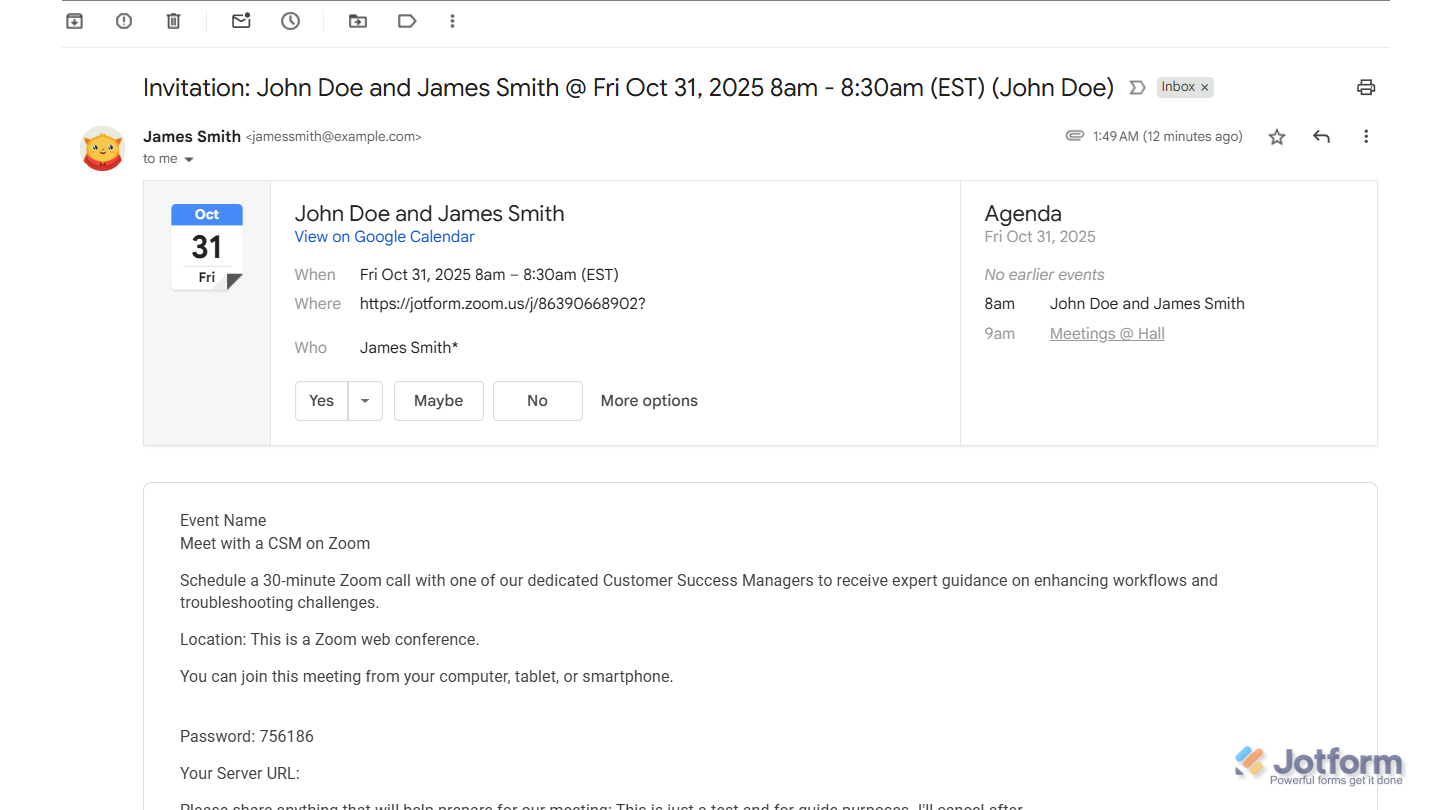Snooze this email
The width and height of the screenshot is (1440, 810).
pos(290,20)
